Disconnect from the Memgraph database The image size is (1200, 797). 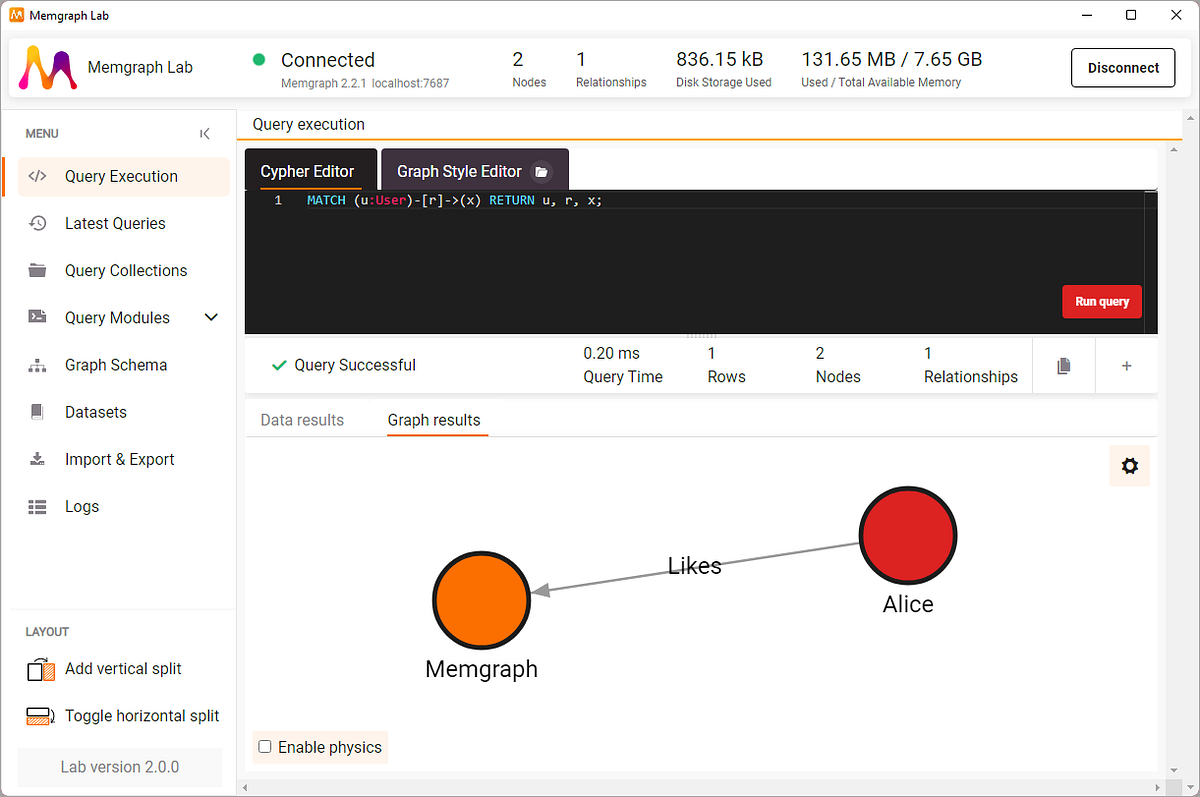point(1122,67)
